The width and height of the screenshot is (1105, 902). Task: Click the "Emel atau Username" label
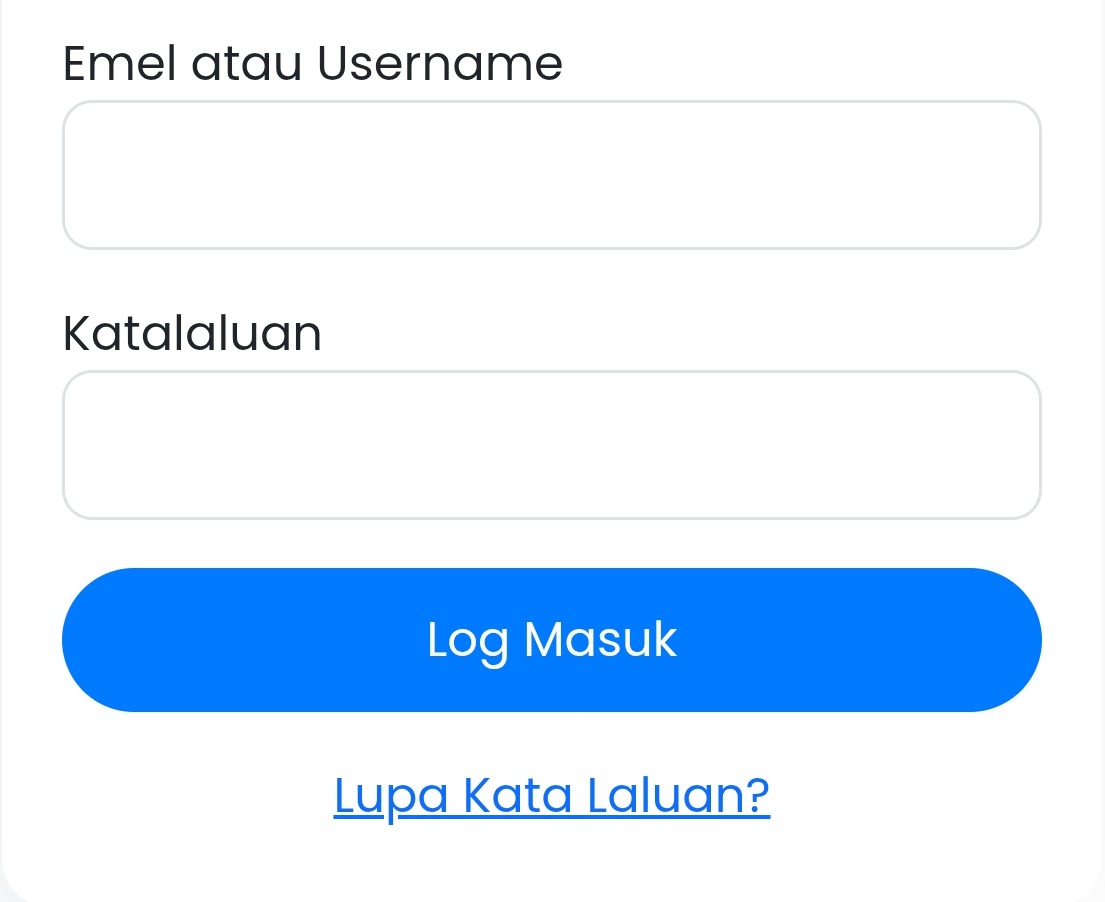pyautogui.click(x=312, y=64)
